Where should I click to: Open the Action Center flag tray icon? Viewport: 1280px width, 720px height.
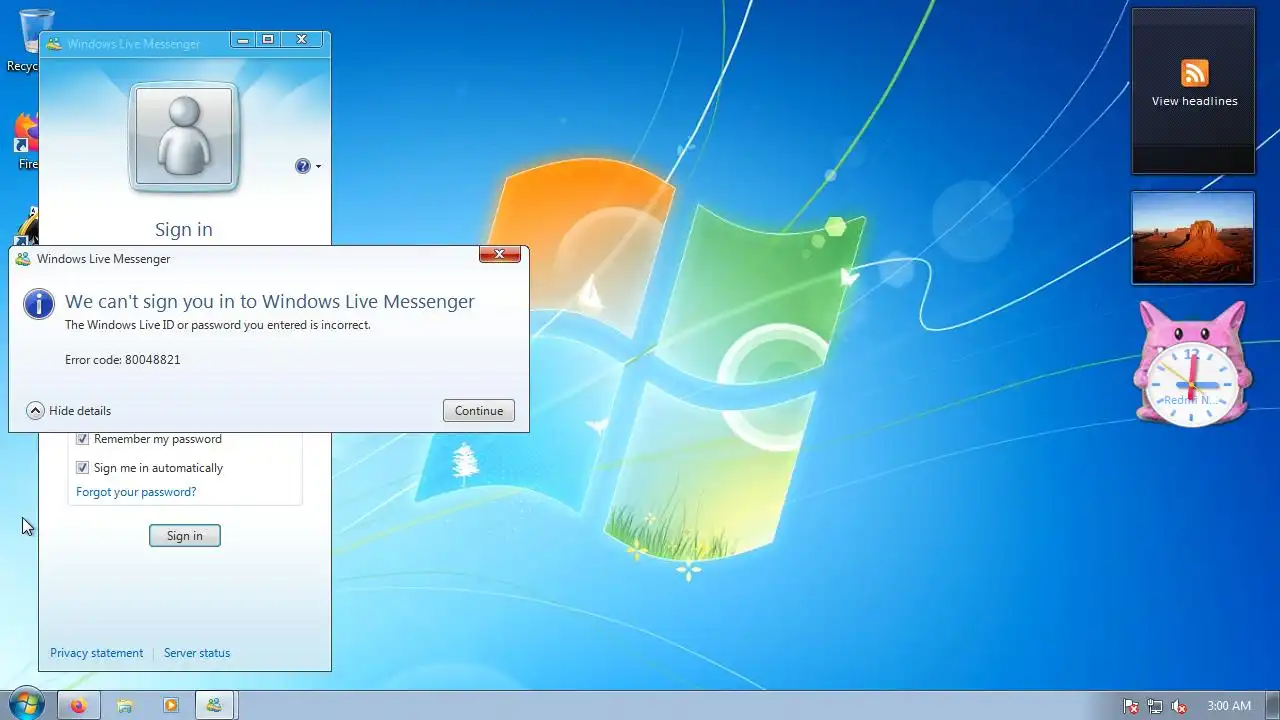[x=1131, y=706]
